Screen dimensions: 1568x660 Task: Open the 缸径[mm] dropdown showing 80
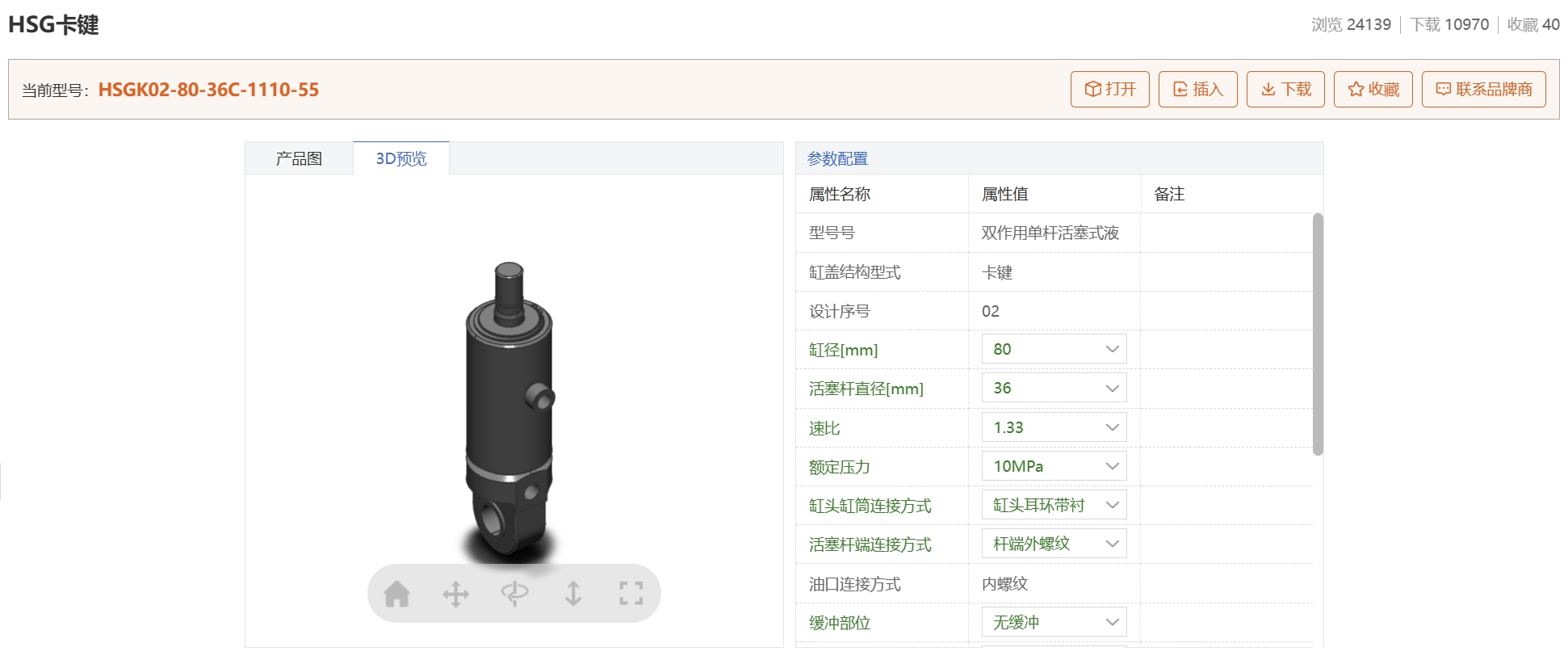pyautogui.click(x=1054, y=349)
